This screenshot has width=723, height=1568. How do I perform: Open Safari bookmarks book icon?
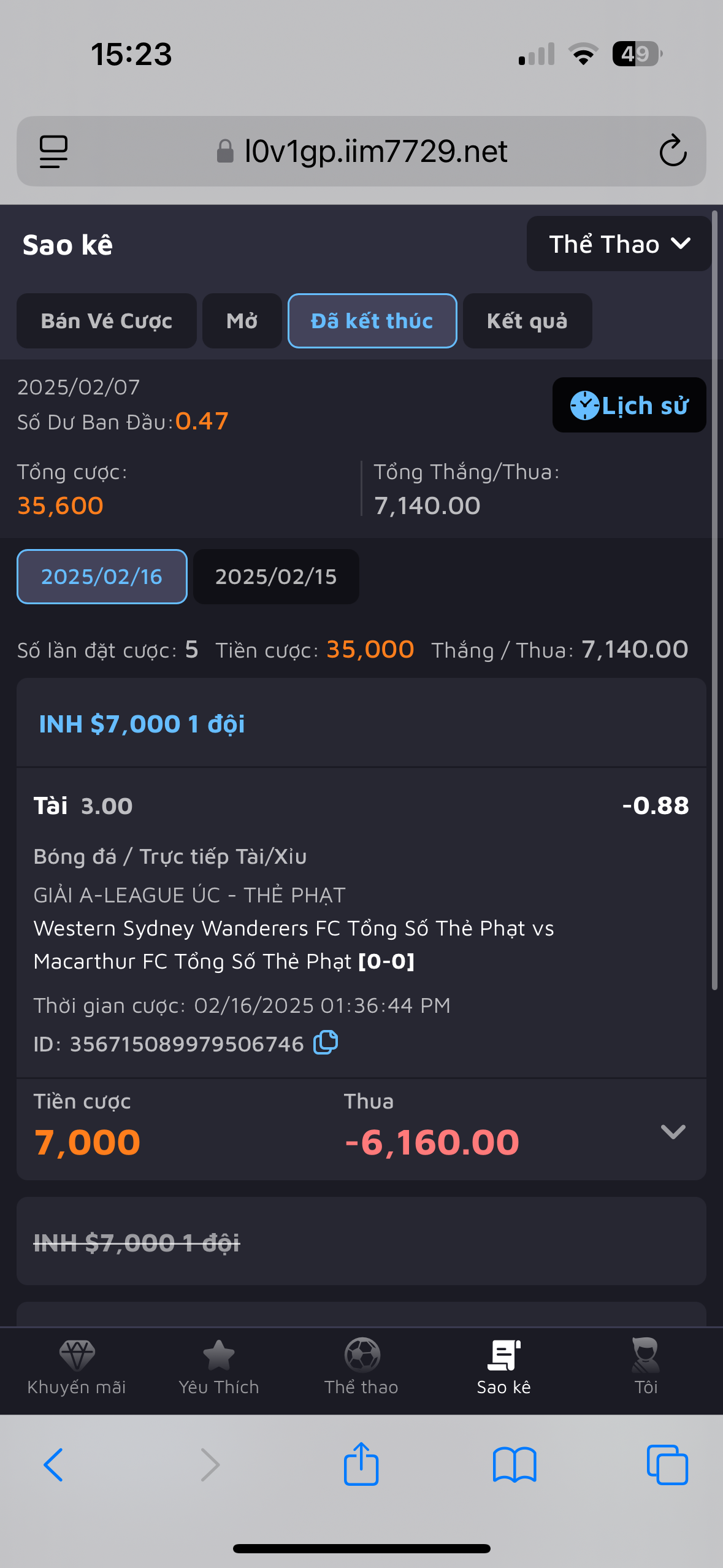515,1465
